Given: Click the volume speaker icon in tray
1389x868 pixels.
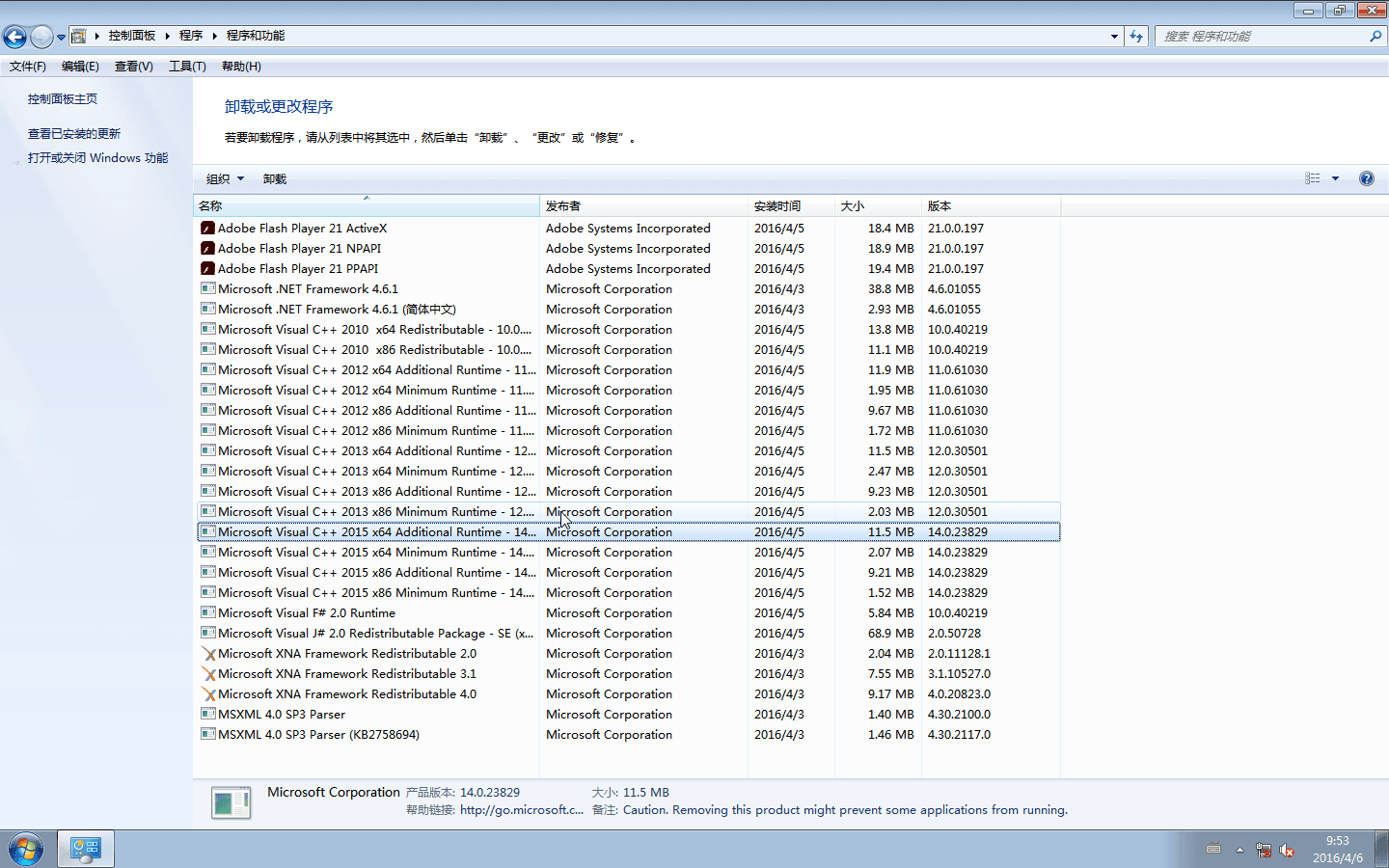Looking at the screenshot, I should tap(1286, 850).
